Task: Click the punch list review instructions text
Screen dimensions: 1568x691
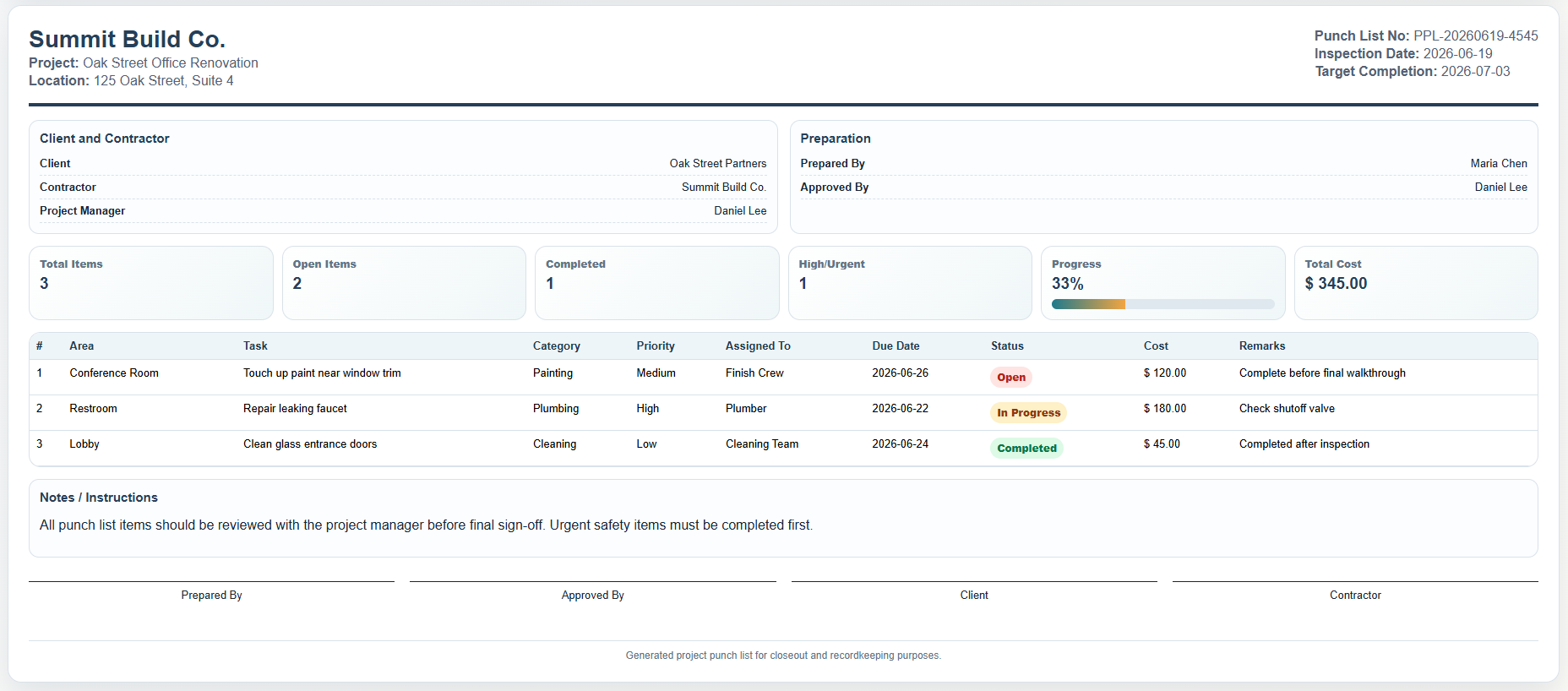Action: pos(426,525)
